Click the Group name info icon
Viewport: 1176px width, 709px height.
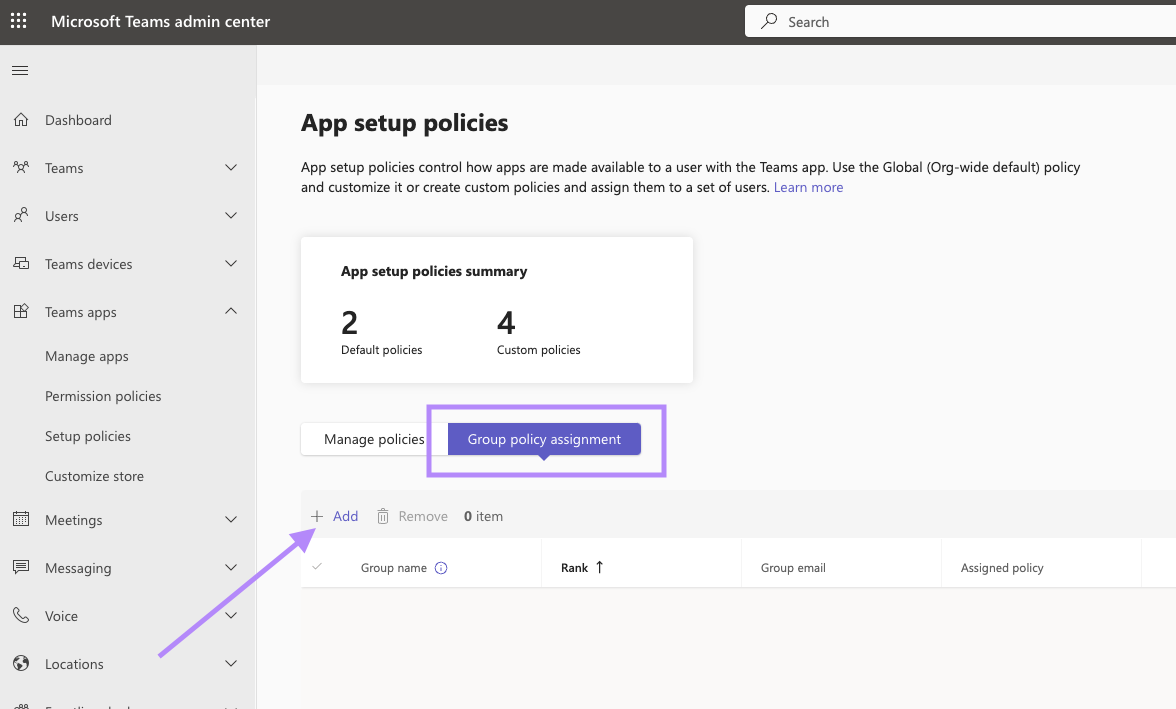click(441, 568)
